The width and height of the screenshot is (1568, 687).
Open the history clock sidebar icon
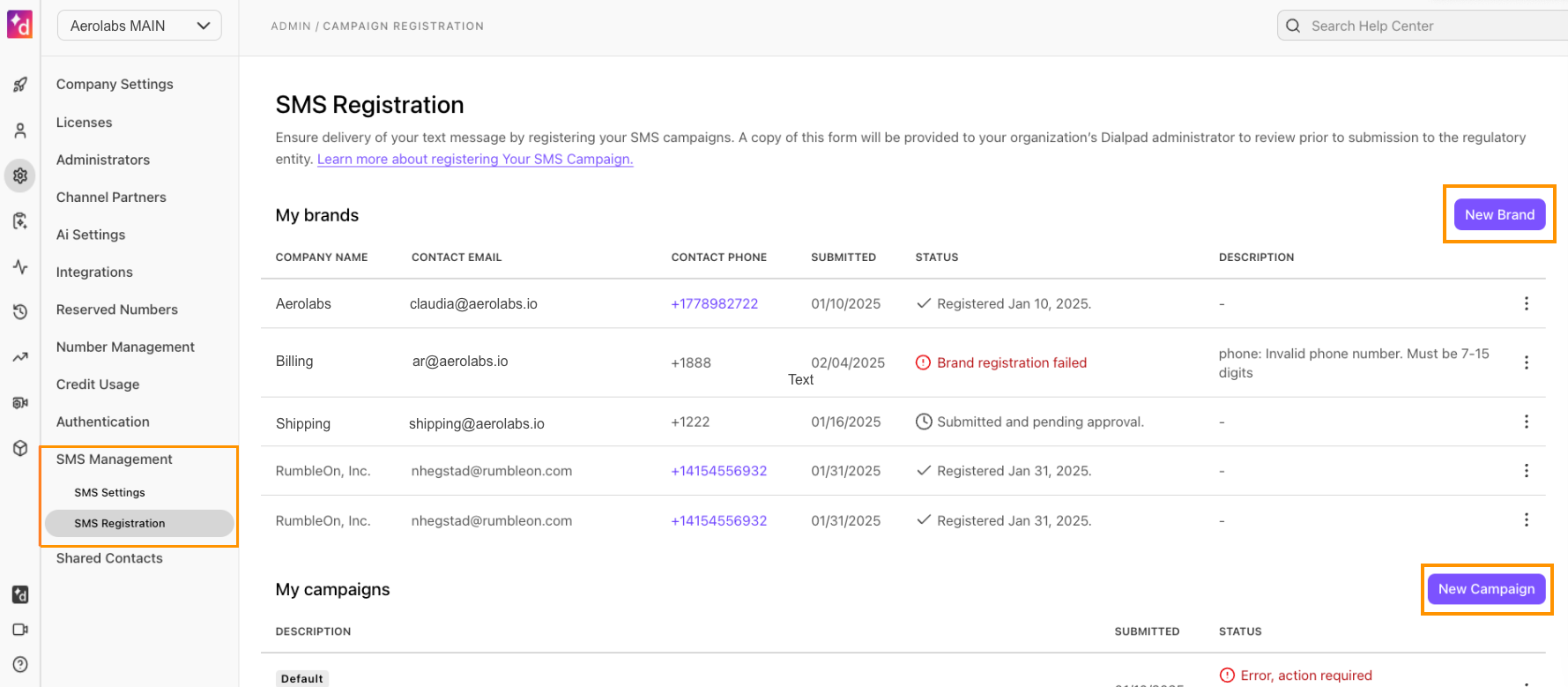coord(20,311)
